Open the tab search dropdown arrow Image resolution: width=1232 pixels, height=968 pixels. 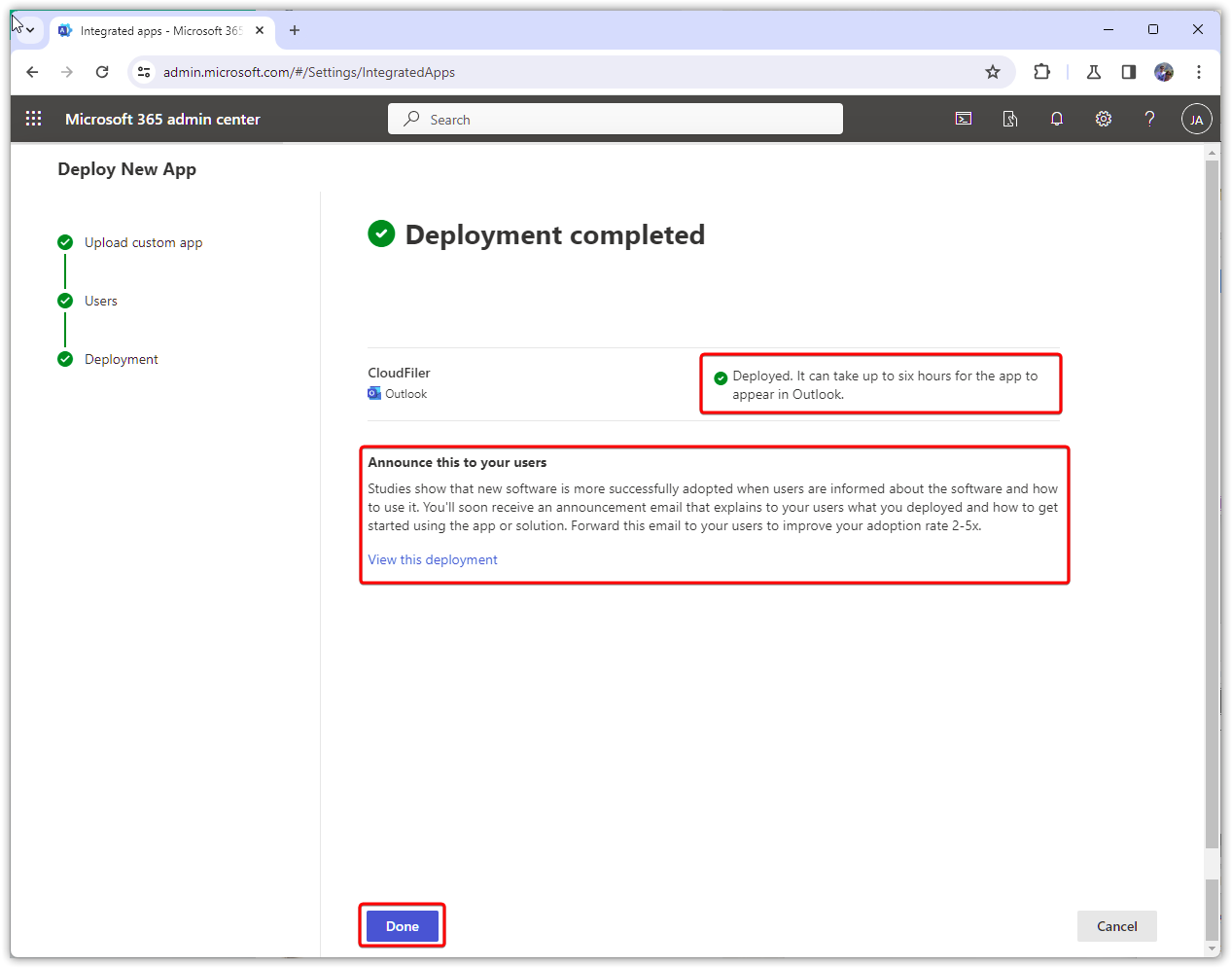(x=30, y=30)
